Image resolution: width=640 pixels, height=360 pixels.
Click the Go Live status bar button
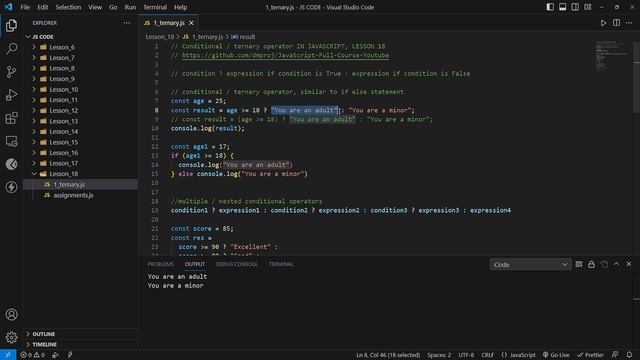556,355
